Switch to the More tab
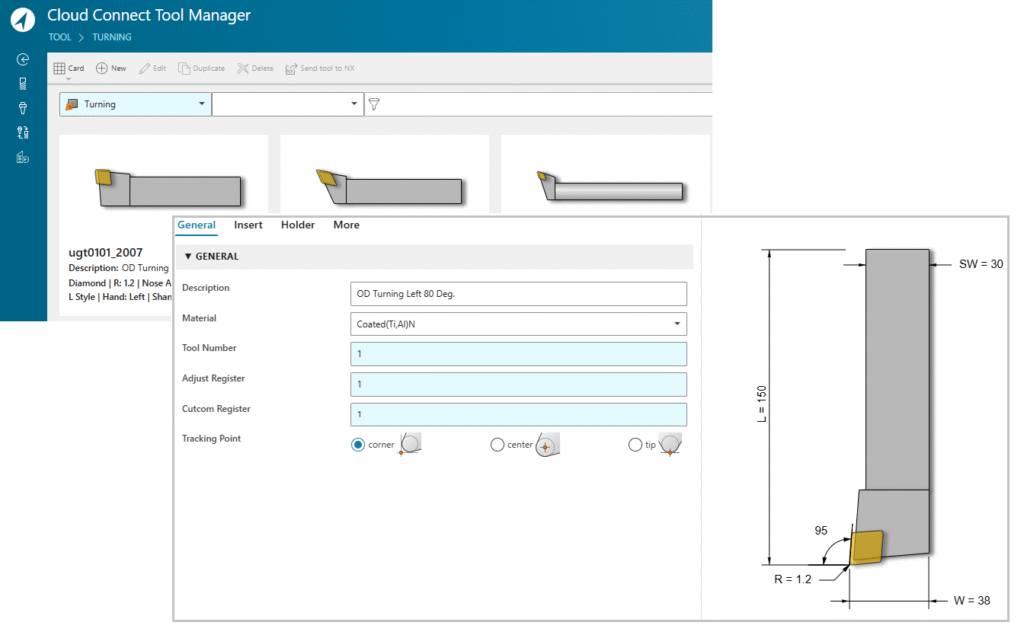1024x635 pixels. click(x=346, y=225)
